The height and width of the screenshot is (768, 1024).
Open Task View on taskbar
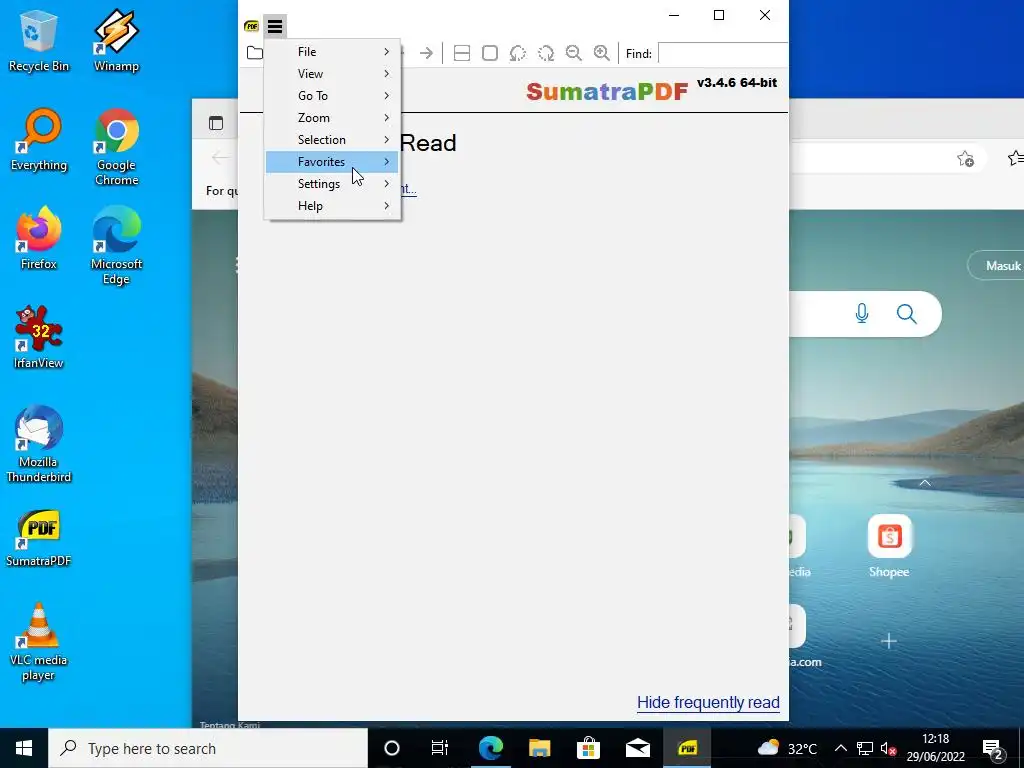pyautogui.click(x=440, y=748)
